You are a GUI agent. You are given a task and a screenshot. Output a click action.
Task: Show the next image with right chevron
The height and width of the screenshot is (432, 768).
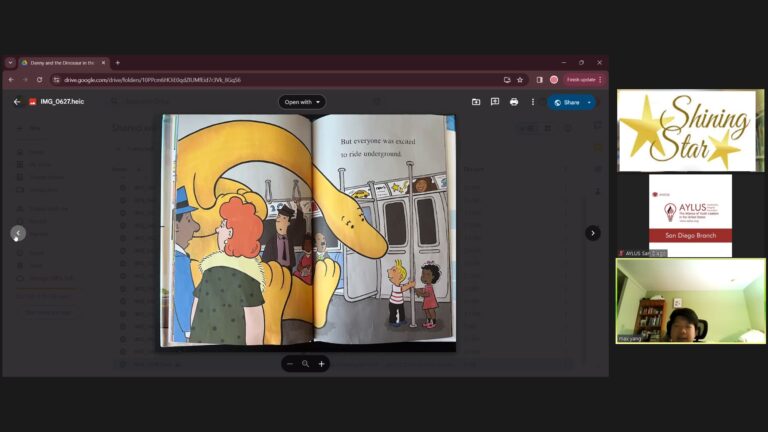pos(593,233)
